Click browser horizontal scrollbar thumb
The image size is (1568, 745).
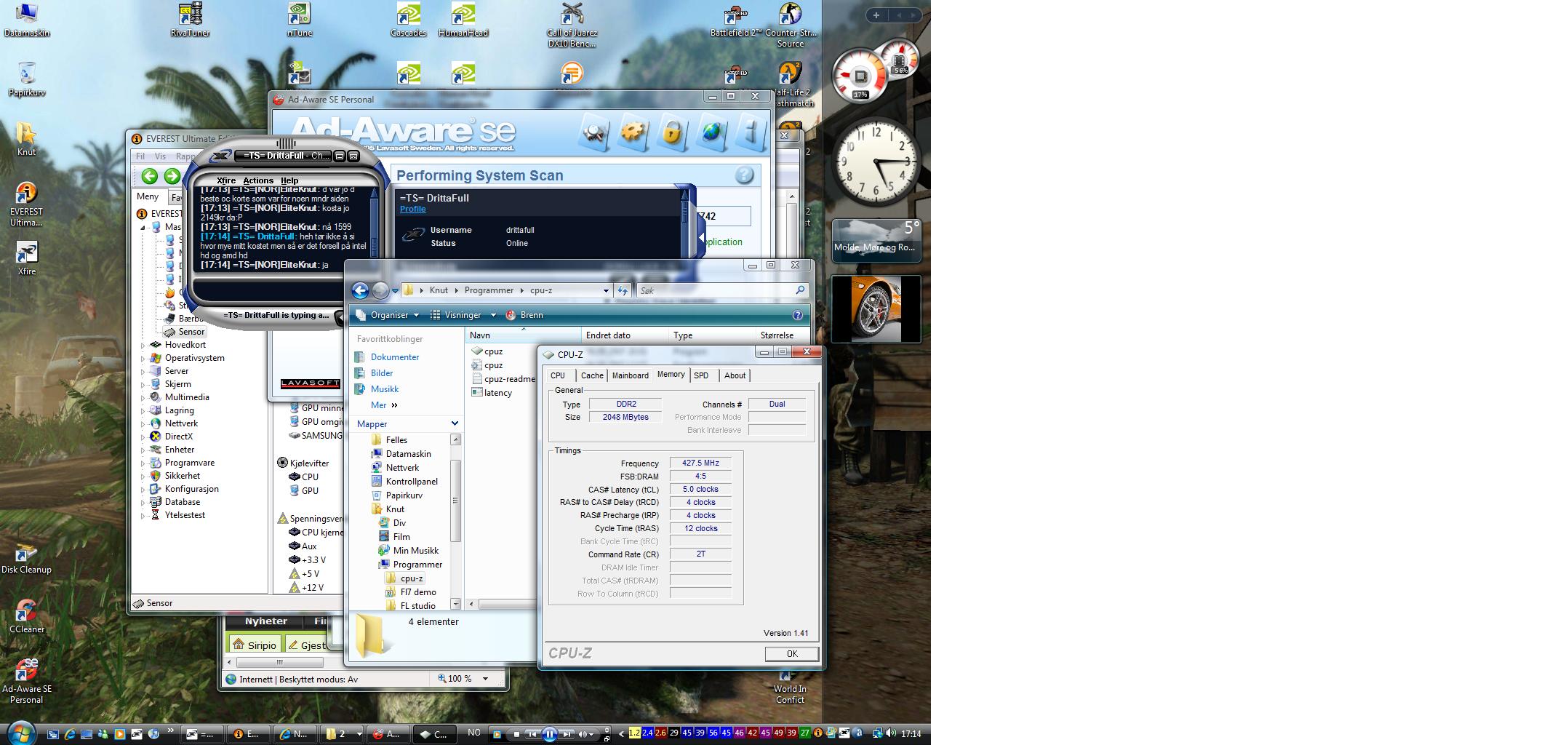point(280,662)
